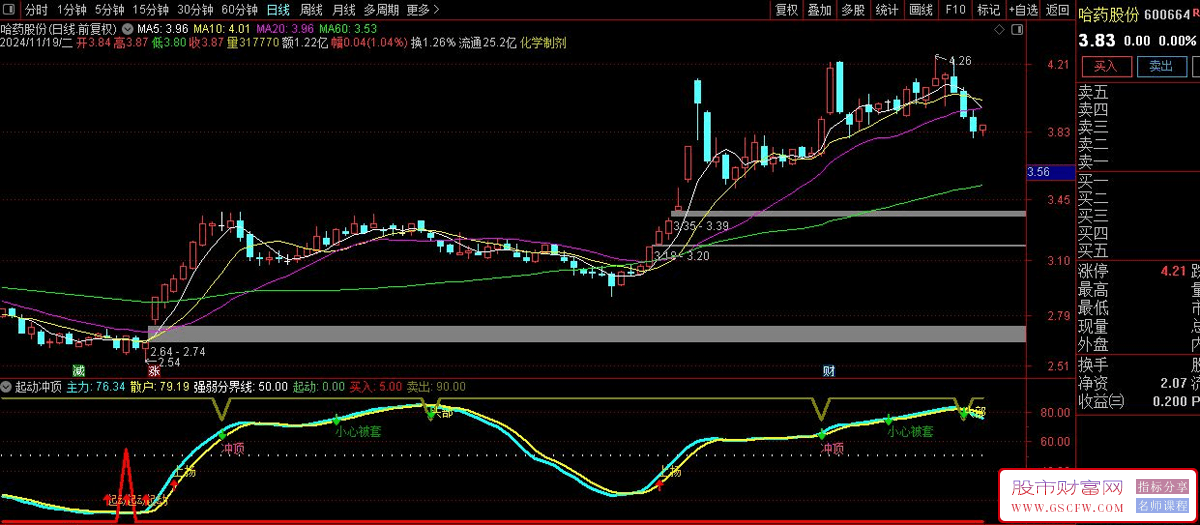Open the F10 company info
Image resolution: width=1200 pixels, height=525 pixels.
(x=955, y=10)
